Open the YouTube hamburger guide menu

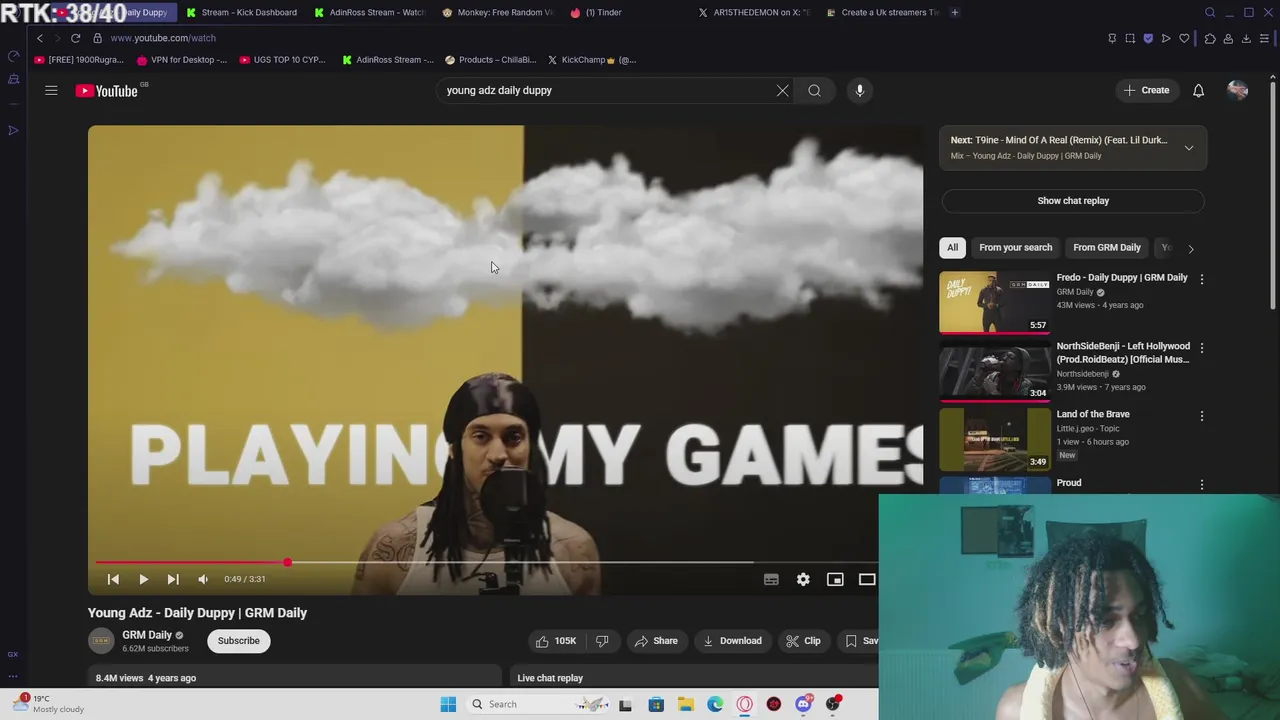(51, 91)
